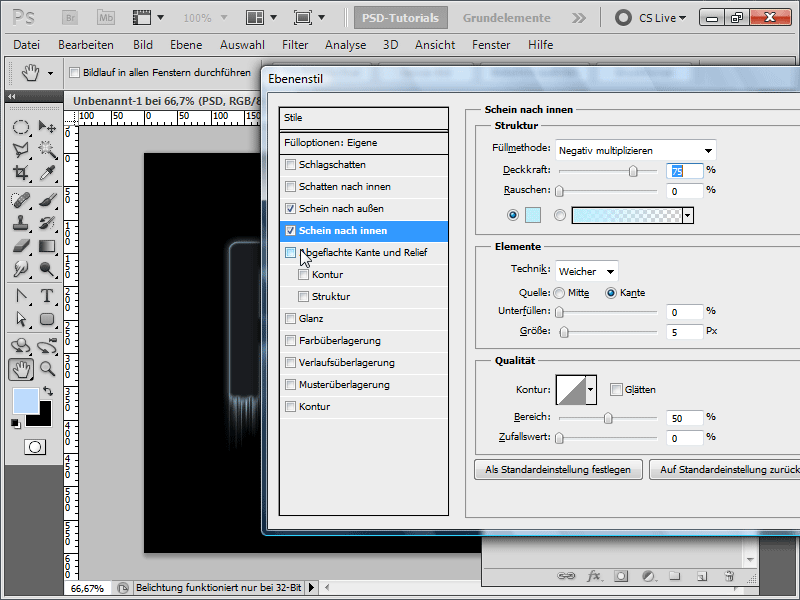Open the Kontur quality curve dropdown
800x600 pixels.
point(591,390)
